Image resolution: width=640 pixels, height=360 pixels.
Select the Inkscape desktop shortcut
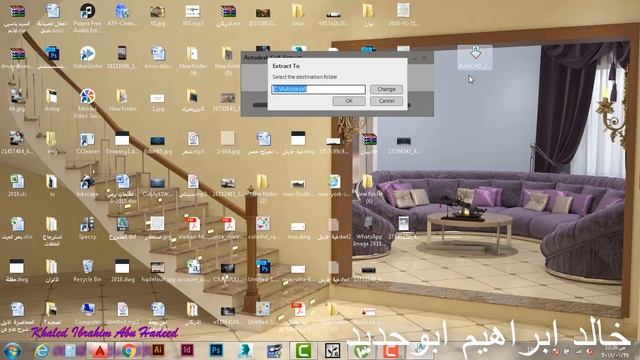pos(87,185)
